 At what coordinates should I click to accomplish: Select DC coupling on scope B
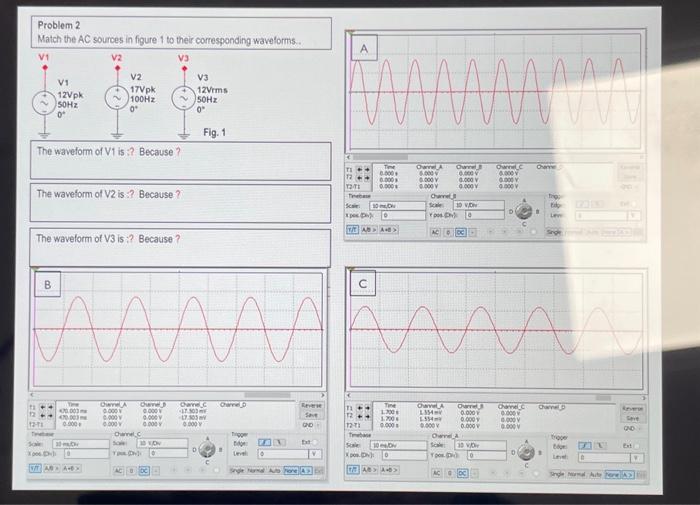point(144,471)
